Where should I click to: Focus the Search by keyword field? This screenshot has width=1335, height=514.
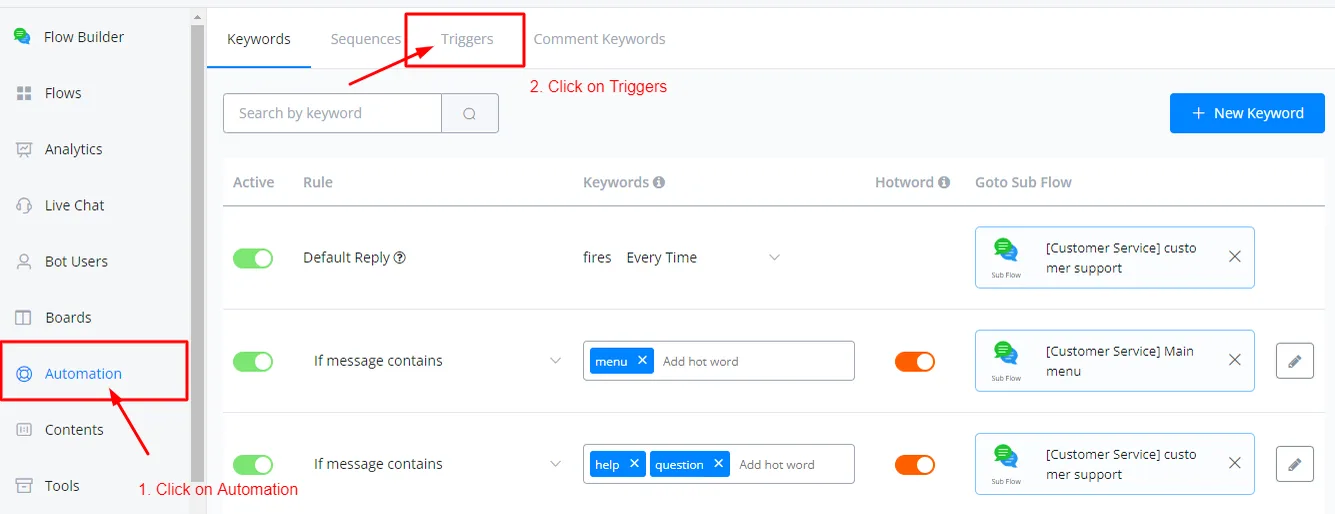coord(332,113)
